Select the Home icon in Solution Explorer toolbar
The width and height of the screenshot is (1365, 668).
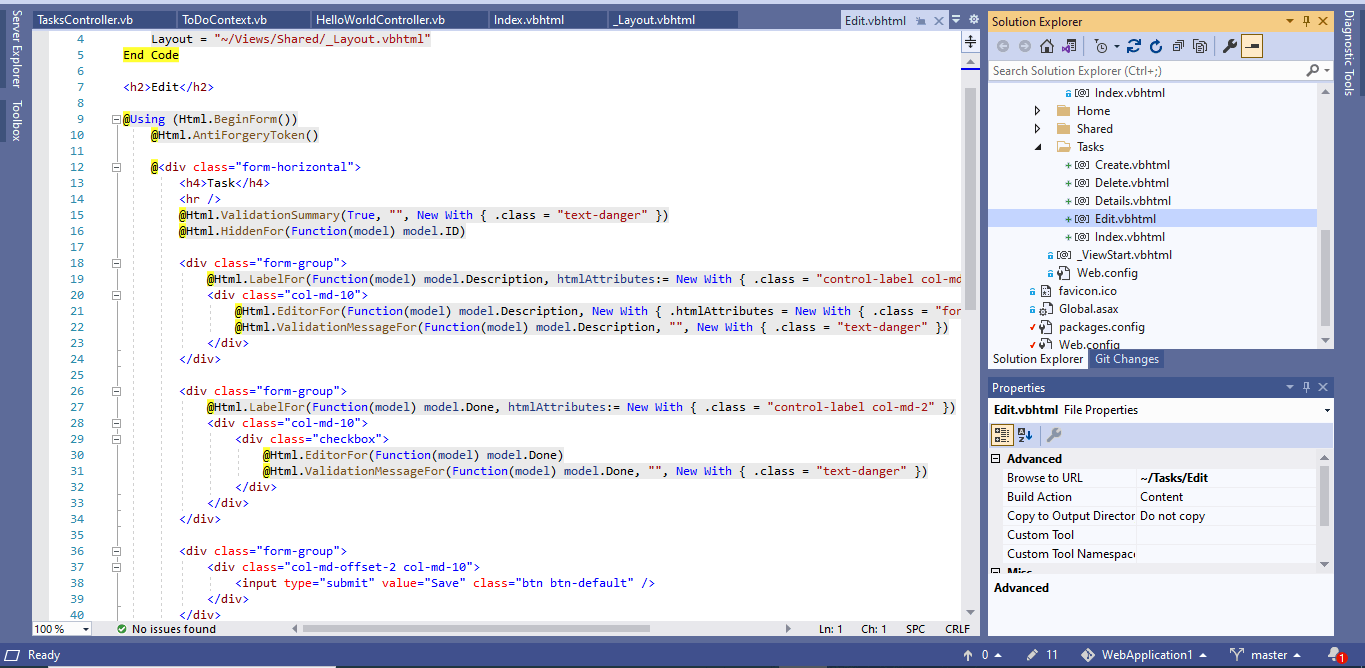pos(1046,45)
